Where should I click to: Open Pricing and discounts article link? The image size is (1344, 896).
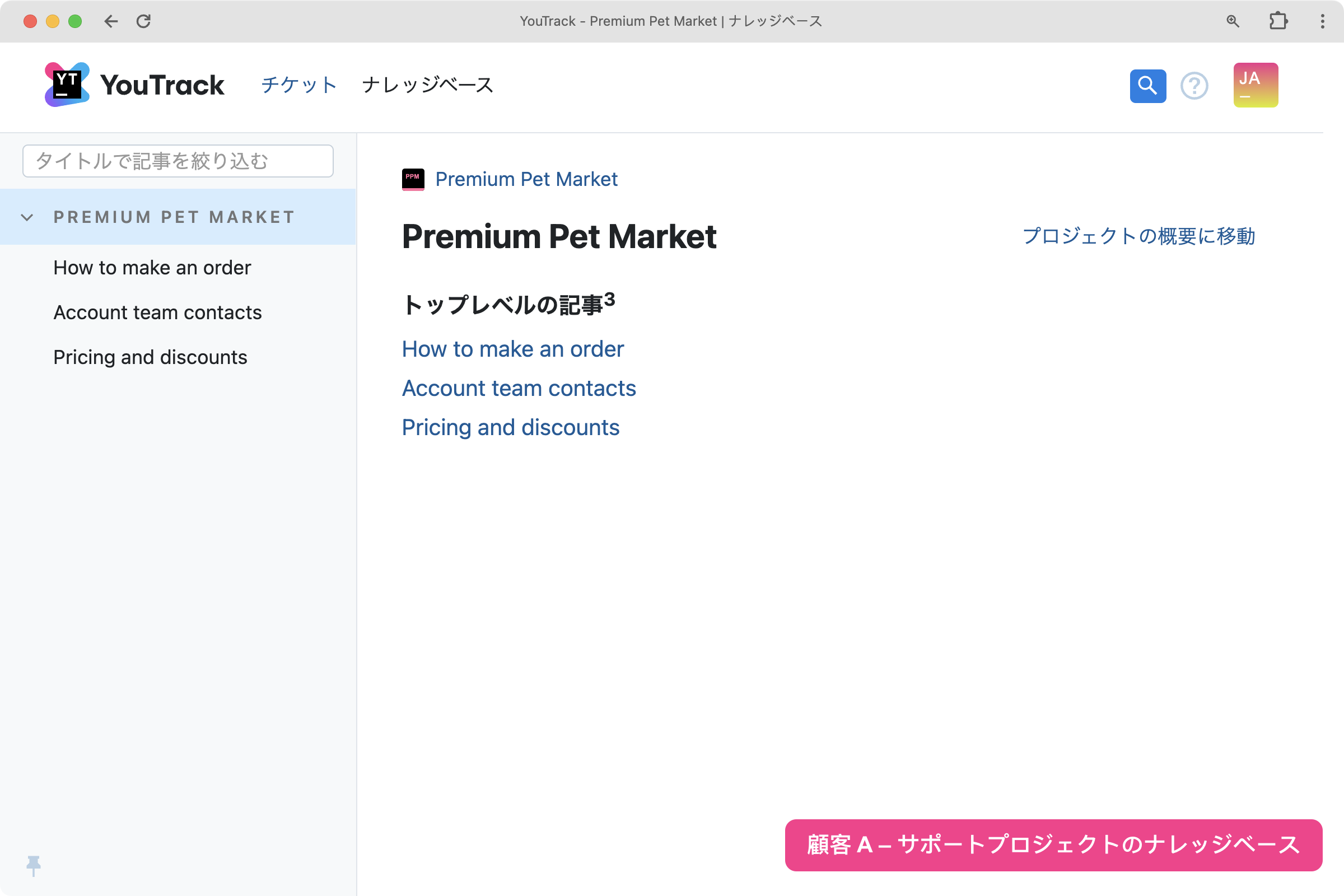coord(510,427)
